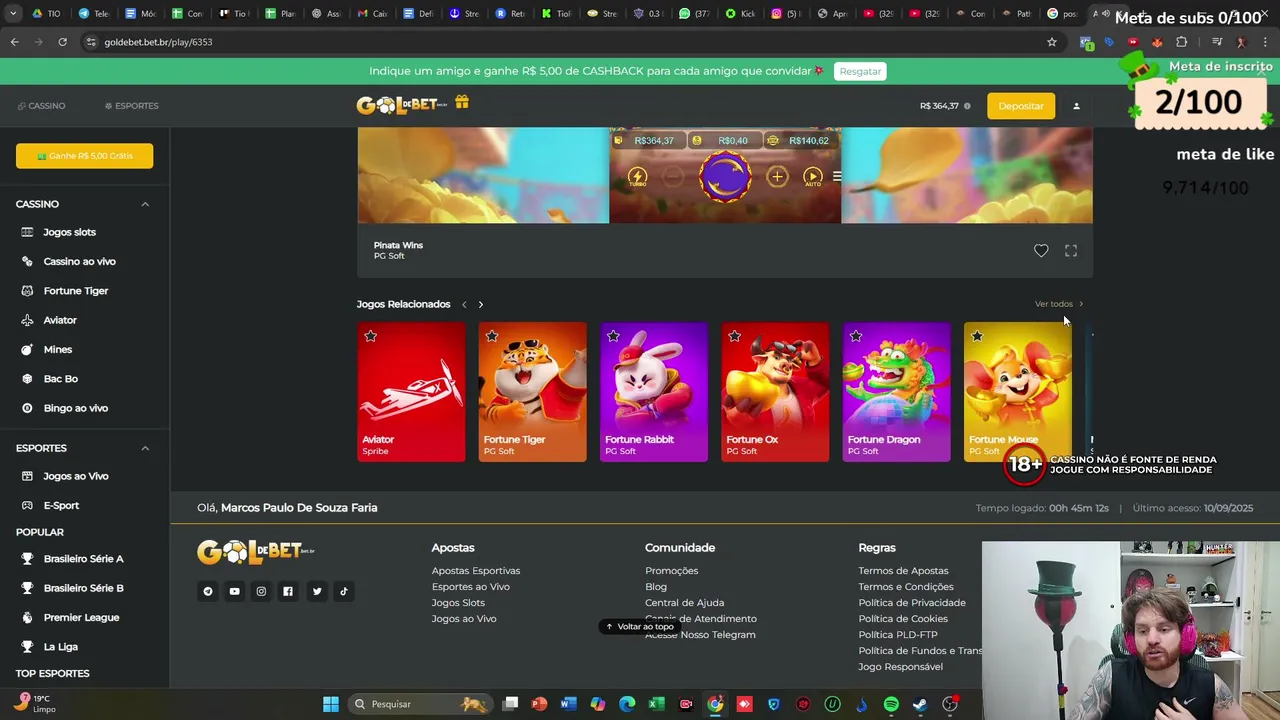Click the Depositar button

click(x=1021, y=106)
